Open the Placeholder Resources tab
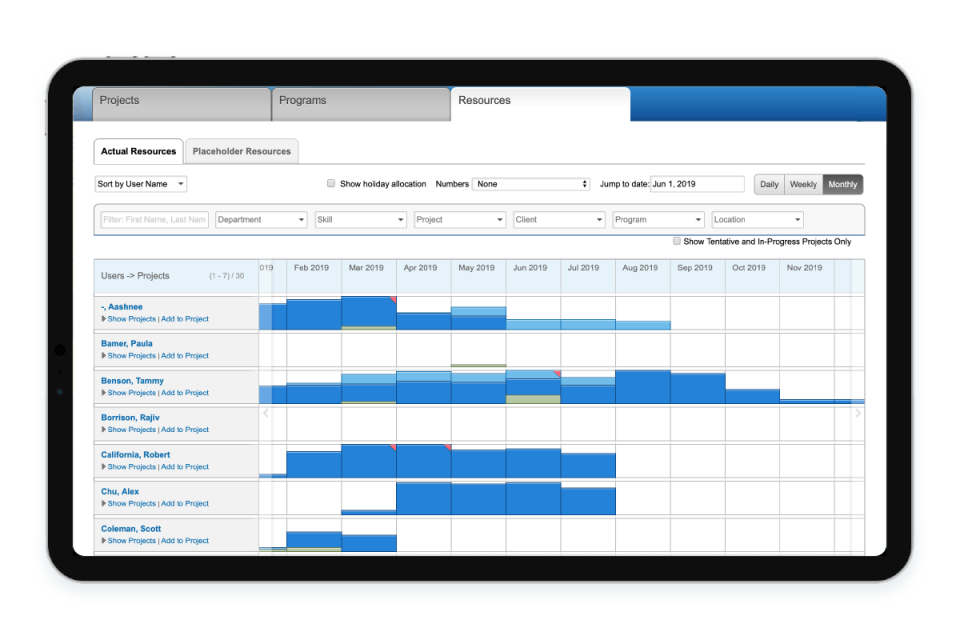The image size is (960, 640). pos(241,151)
